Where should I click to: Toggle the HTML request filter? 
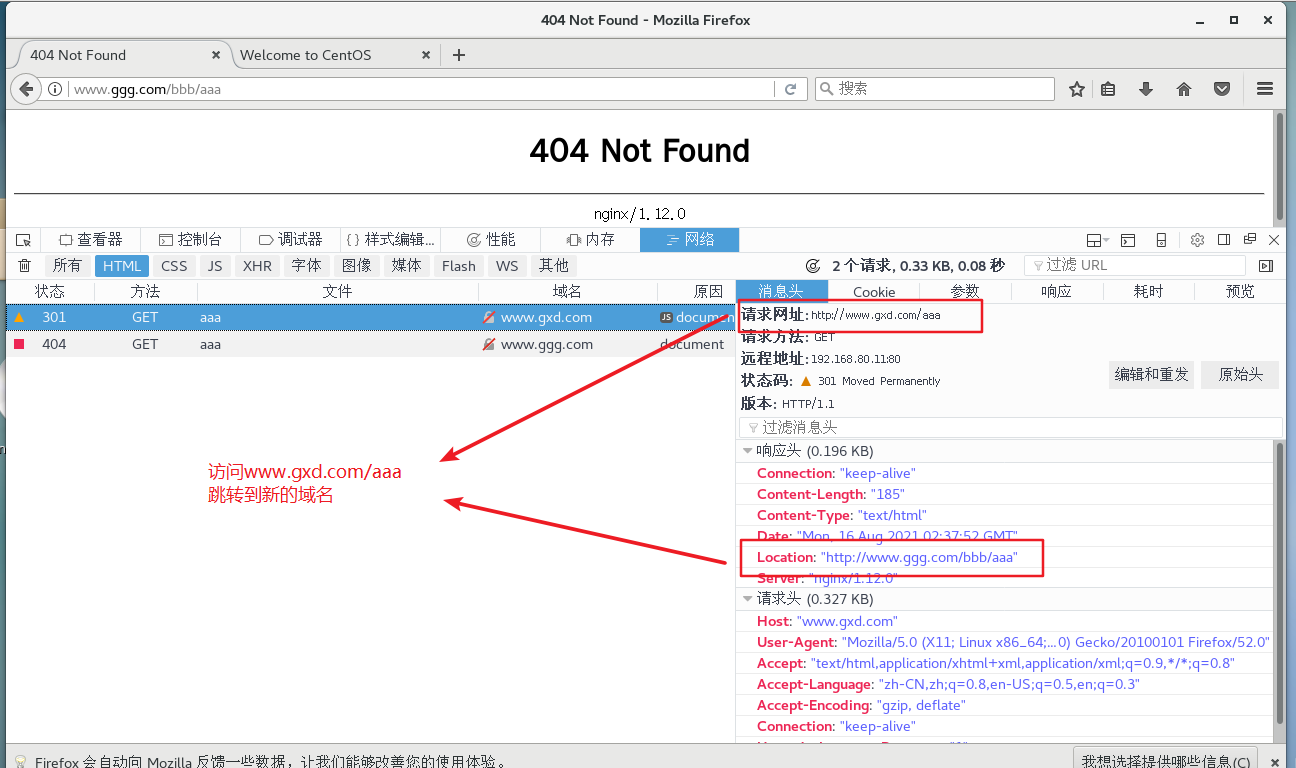pyautogui.click(x=122, y=265)
